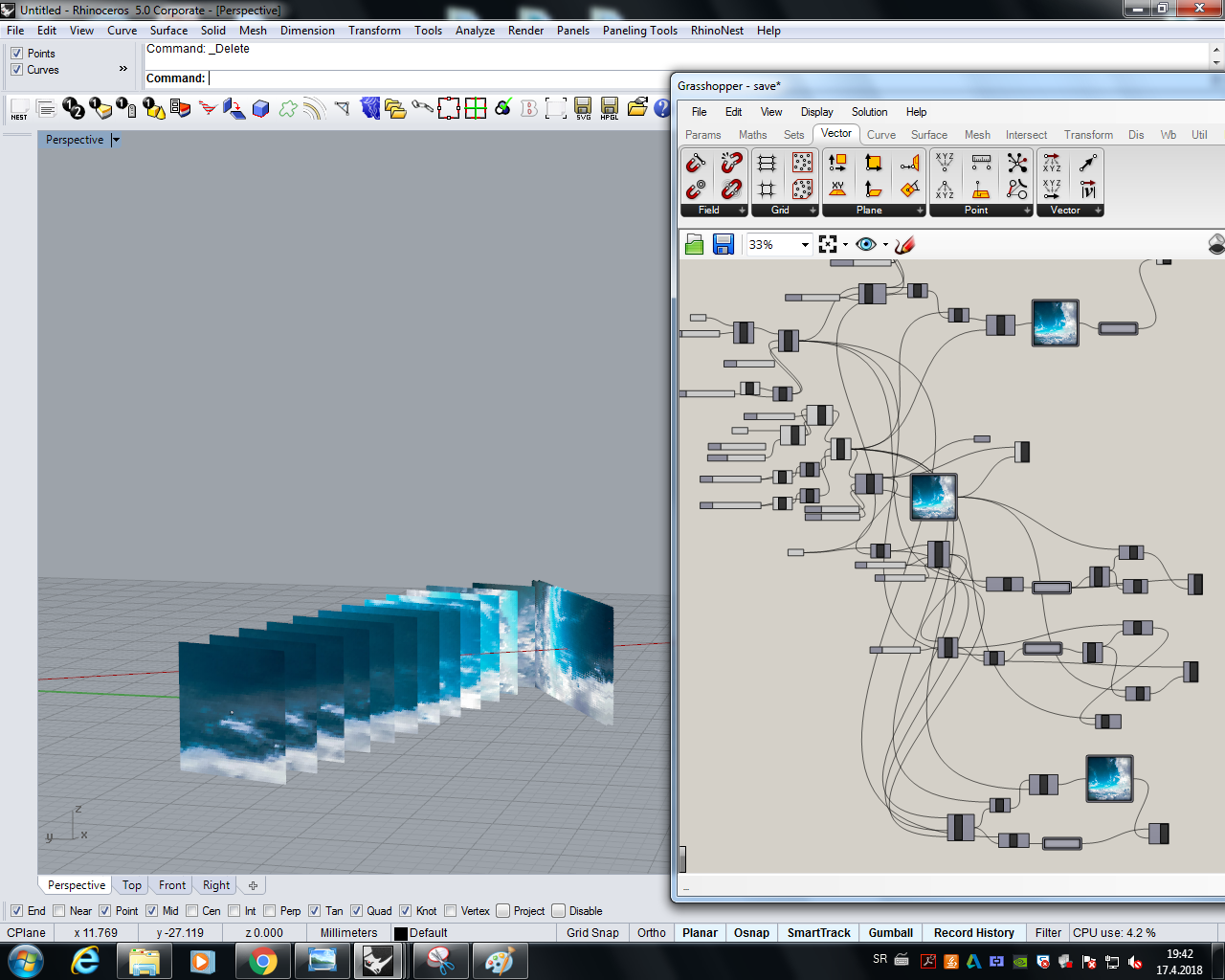Toggle the Curves filter checkbox
Image resolution: width=1225 pixels, height=980 pixels.
pyautogui.click(x=16, y=70)
